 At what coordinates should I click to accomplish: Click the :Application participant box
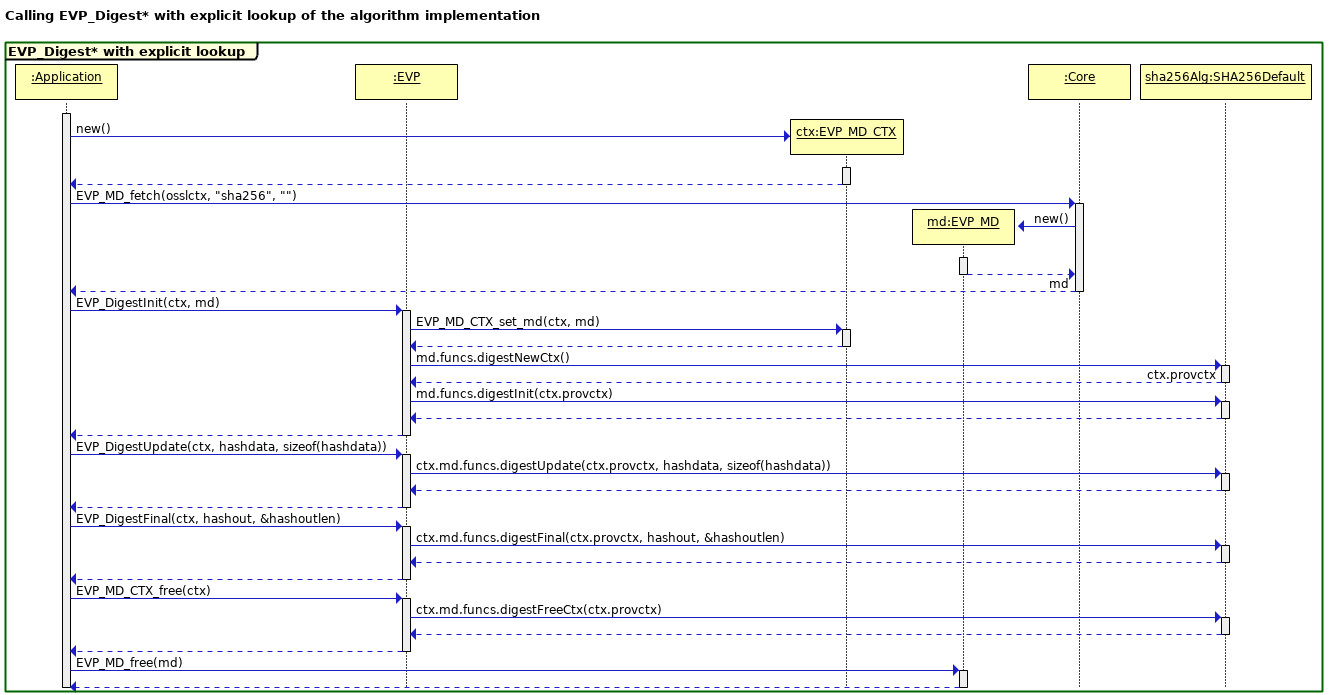tap(66, 81)
